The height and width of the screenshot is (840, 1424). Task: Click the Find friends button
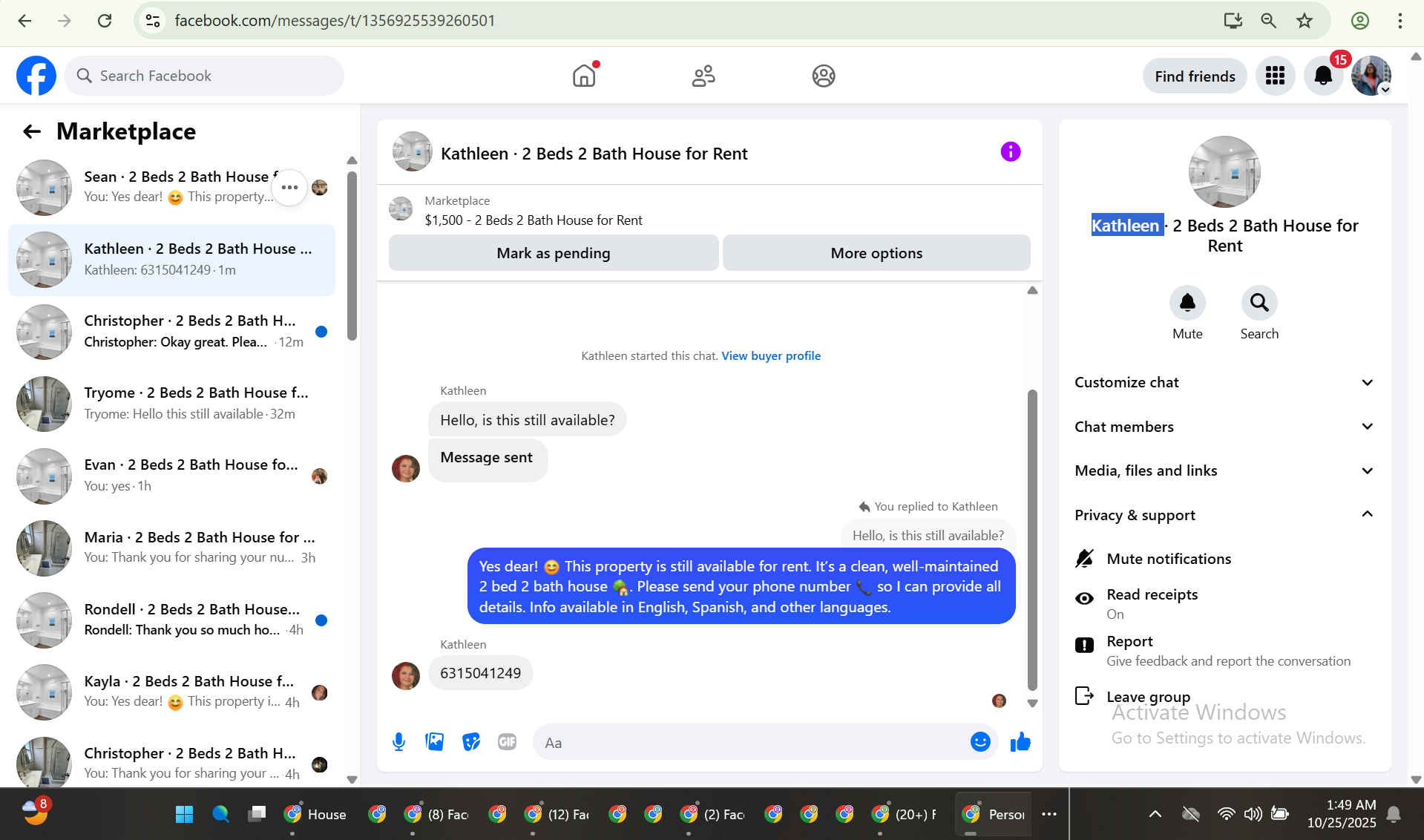(x=1195, y=76)
